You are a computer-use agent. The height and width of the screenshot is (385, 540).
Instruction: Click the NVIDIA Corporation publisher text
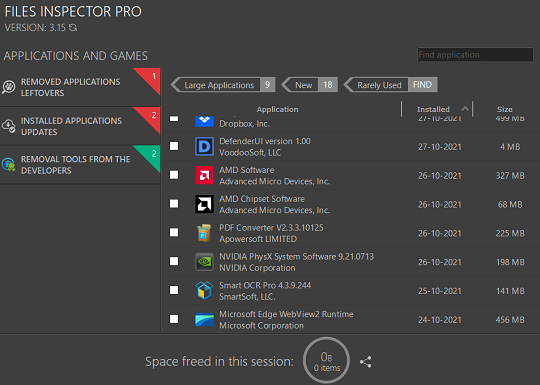[257, 268]
